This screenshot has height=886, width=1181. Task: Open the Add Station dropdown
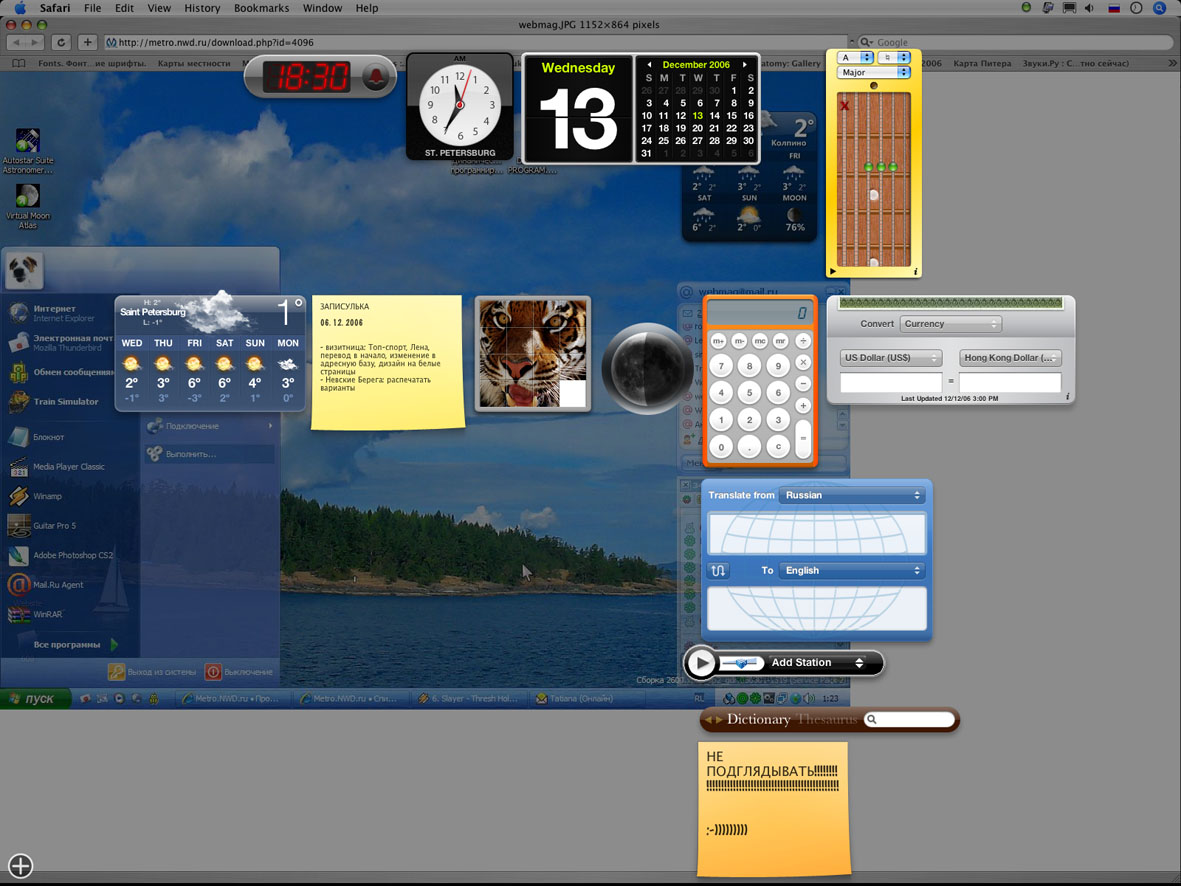(817, 663)
